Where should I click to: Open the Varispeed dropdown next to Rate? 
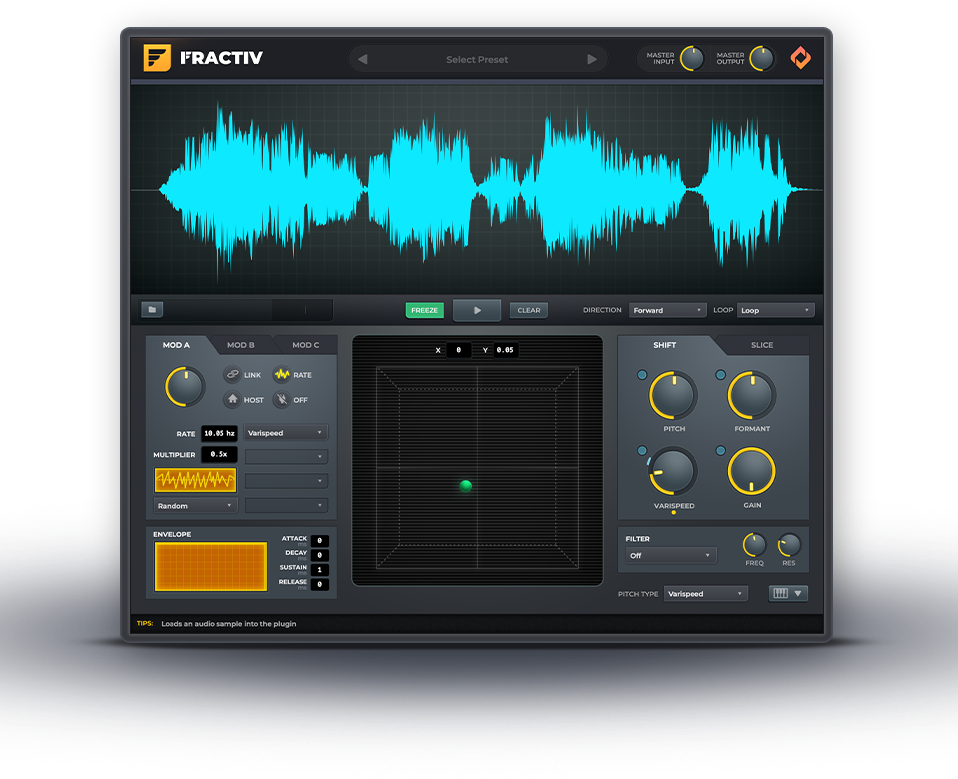tap(284, 432)
